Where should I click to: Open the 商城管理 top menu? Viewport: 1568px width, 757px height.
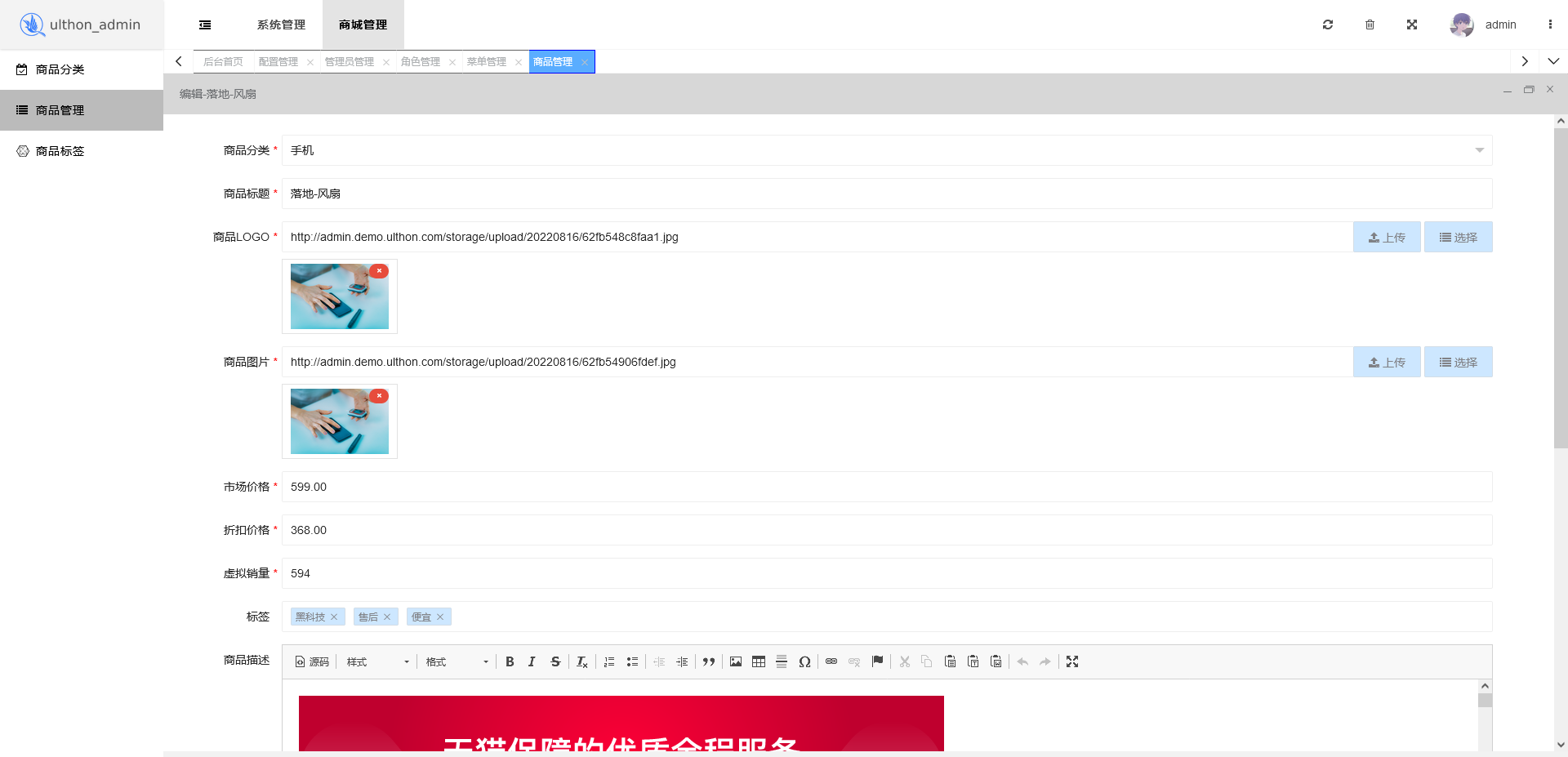pyautogui.click(x=363, y=24)
